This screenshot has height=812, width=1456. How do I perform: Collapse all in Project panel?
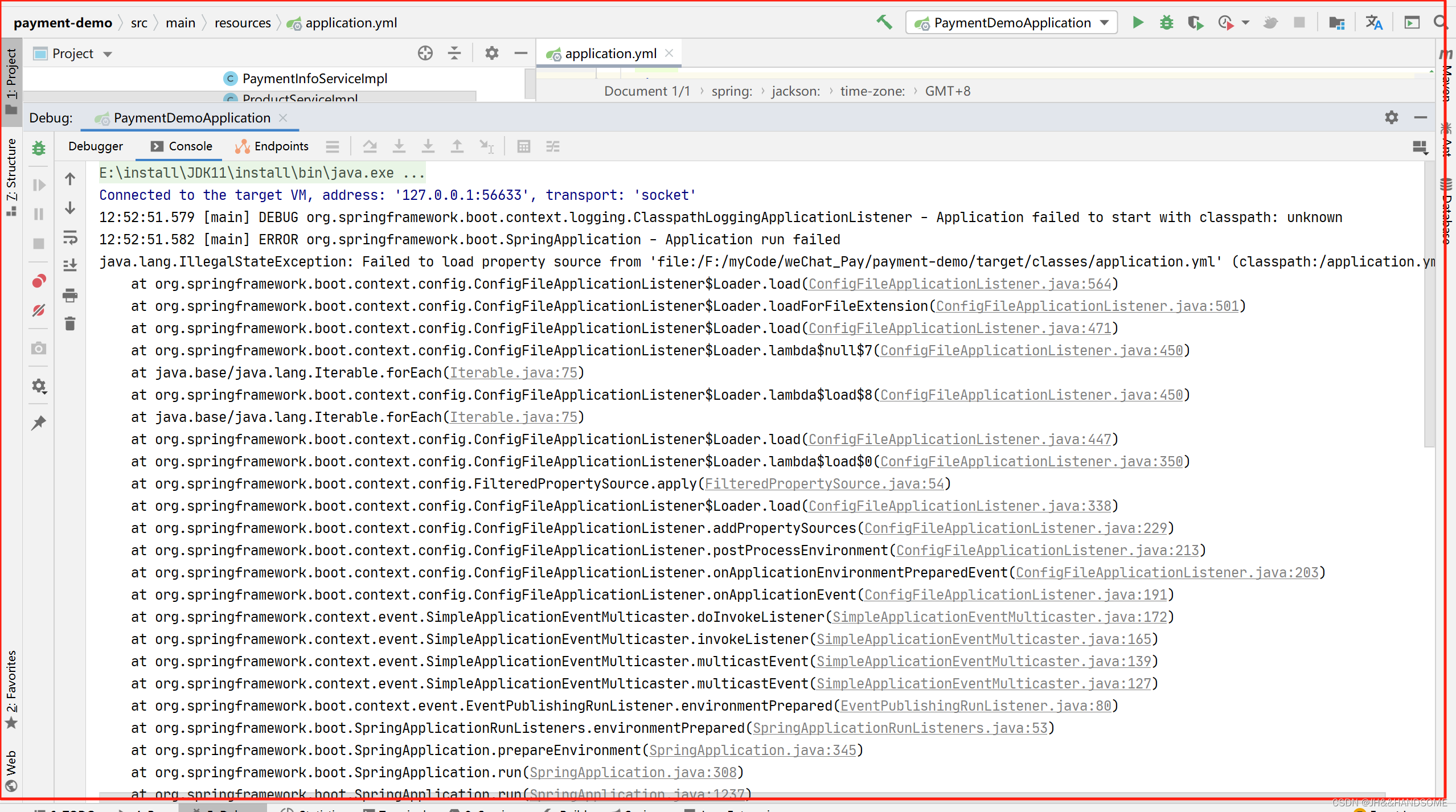pyautogui.click(x=454, y=54)
